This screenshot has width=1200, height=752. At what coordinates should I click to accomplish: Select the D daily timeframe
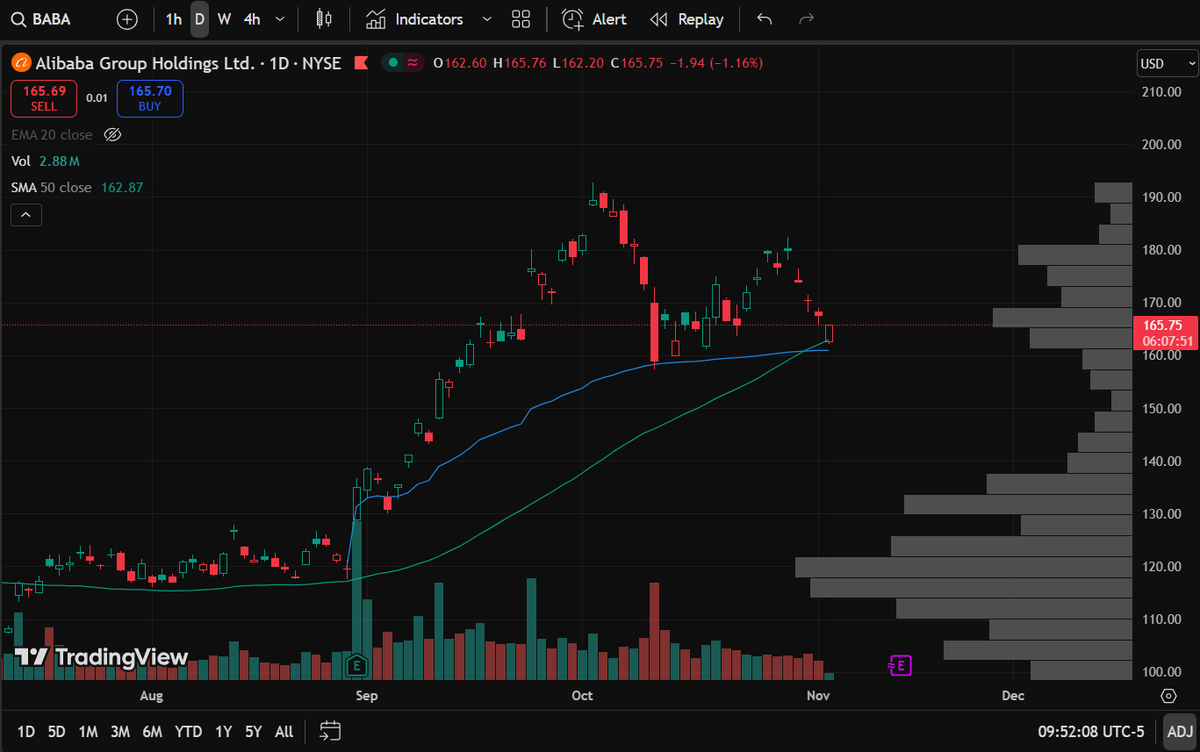click(200, 19)
